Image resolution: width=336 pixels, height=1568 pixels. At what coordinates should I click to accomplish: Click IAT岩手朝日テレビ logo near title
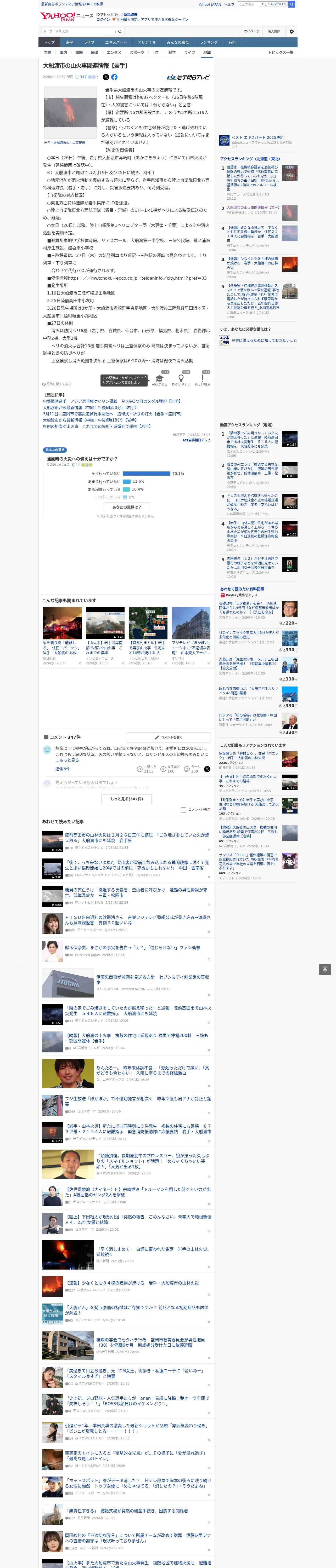point(188,77)
